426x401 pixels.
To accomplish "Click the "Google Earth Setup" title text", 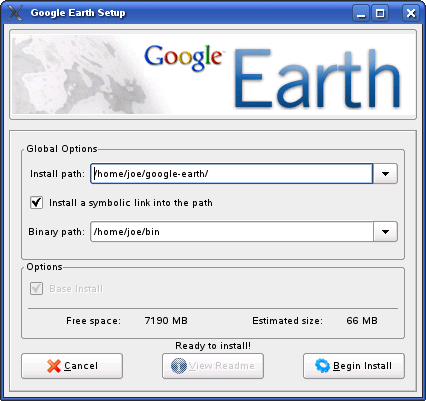I will click(x=78, y=13).
